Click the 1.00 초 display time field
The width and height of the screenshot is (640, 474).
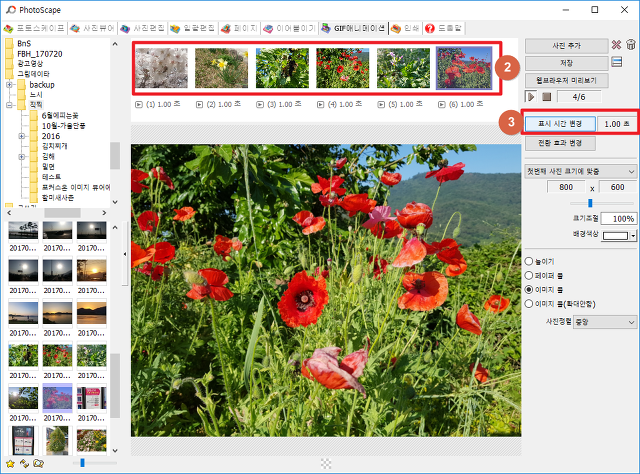(x=616, y=124)
